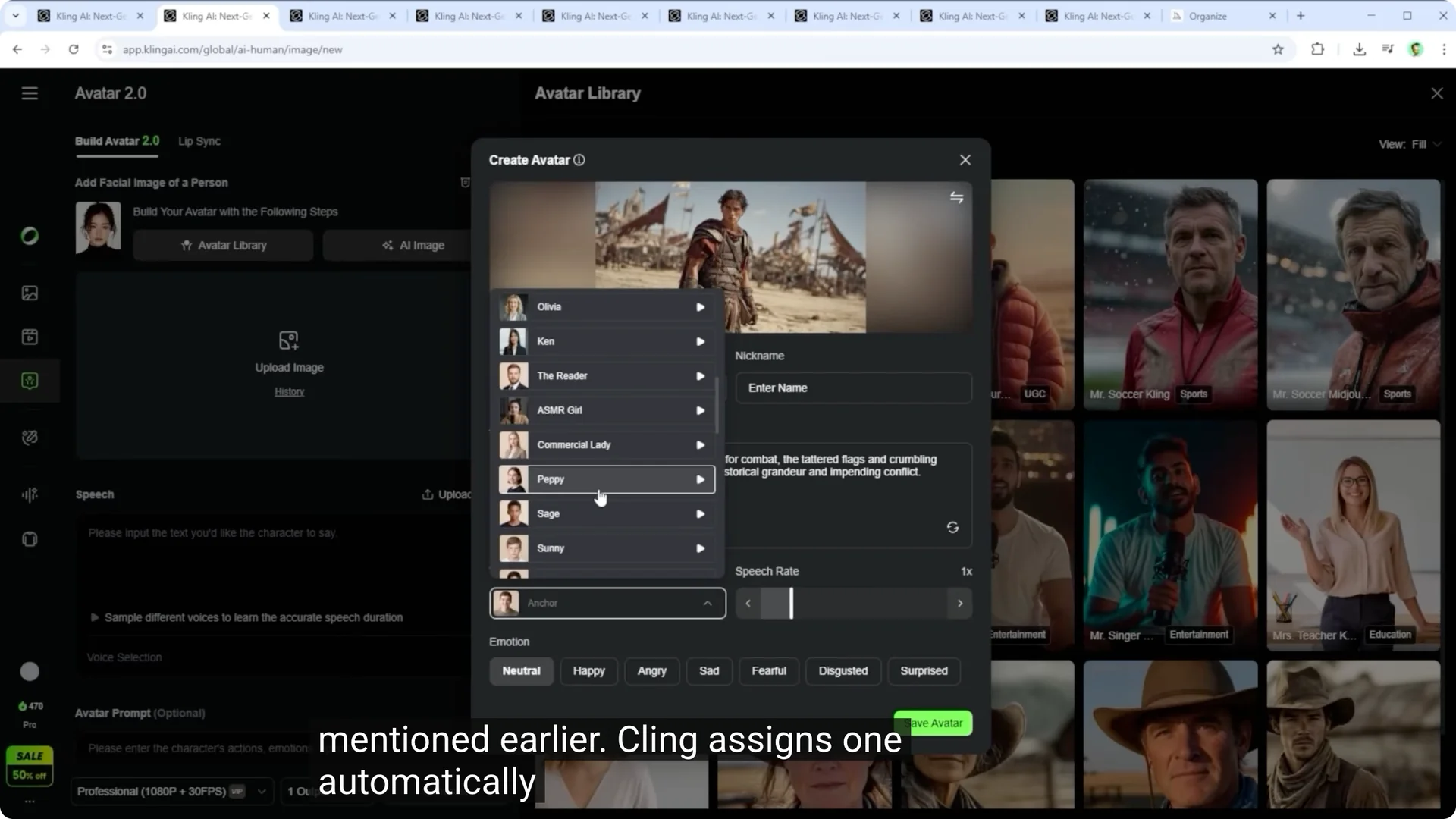The width and height of the screenshot is (1456, 819).
Task: Open the video generation sidebar icon
Action: (x=30, y=337)
